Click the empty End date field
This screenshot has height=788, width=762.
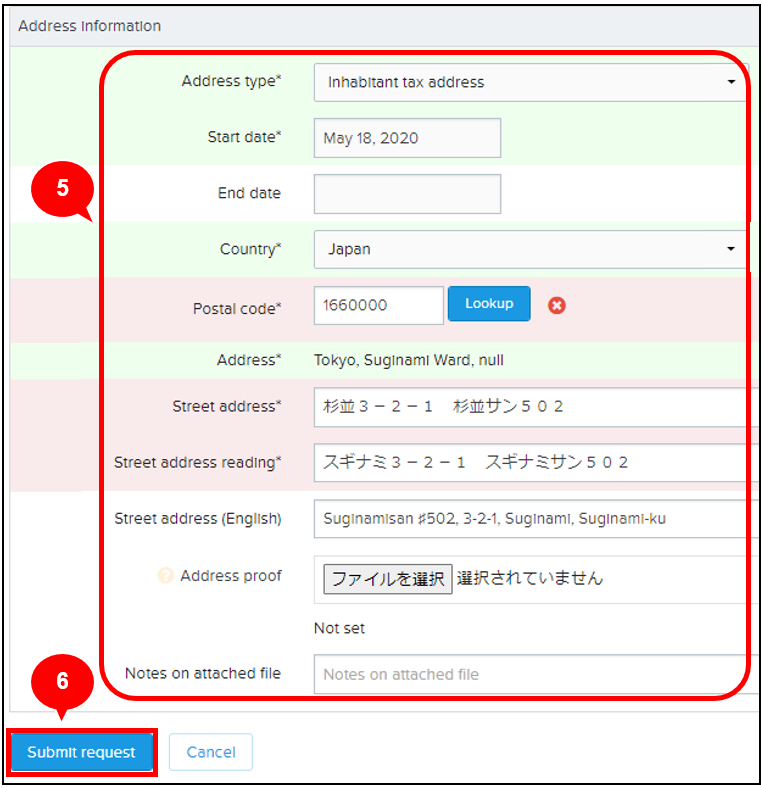[x=407, y=194]
